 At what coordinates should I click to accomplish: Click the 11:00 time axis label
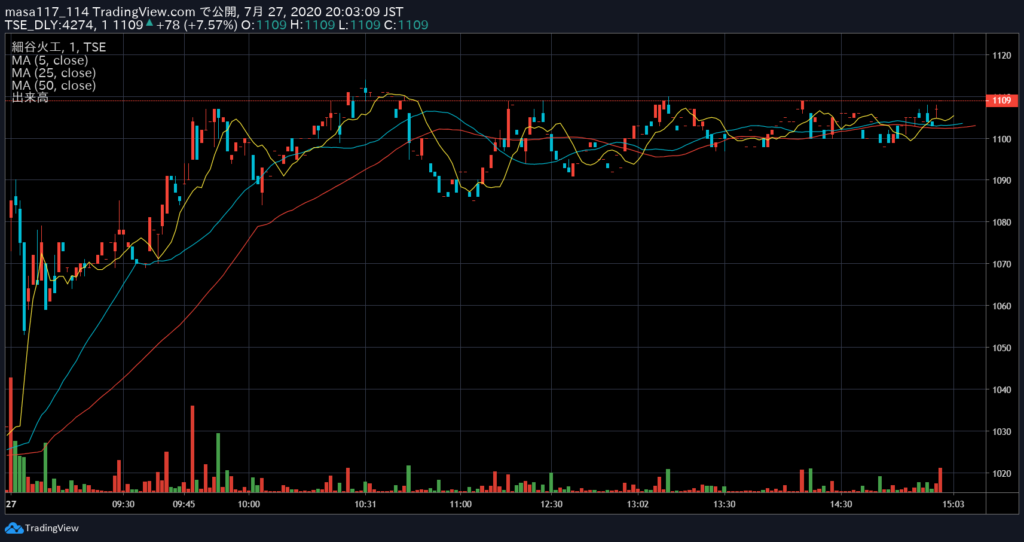click(460, 504)
